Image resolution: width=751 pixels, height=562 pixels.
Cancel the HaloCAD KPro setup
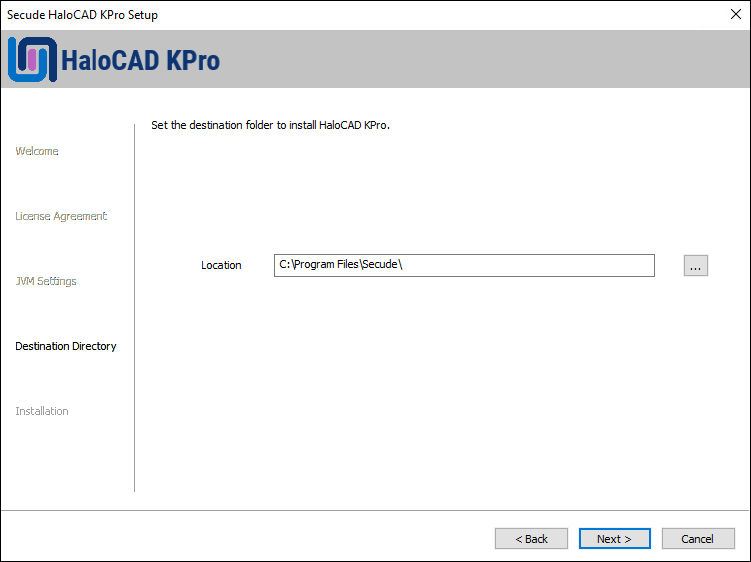point(698,539)
